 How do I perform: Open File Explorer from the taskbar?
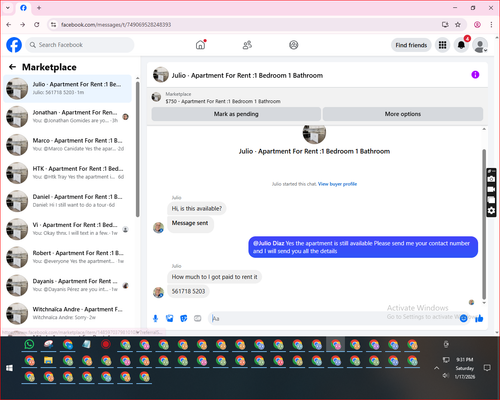point(49,360)
